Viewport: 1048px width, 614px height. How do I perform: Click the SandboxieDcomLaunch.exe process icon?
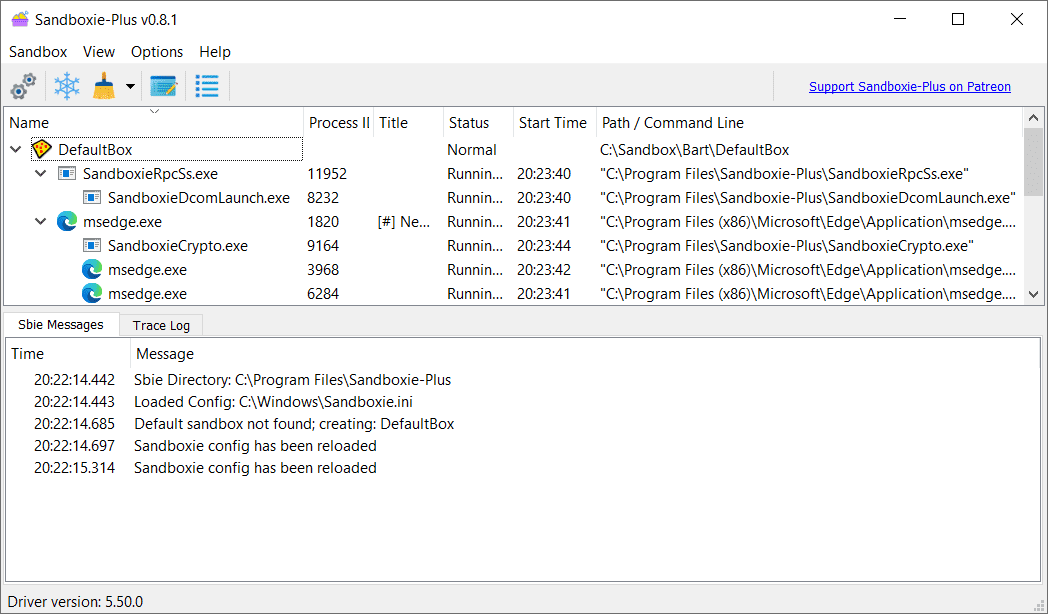[92, 198]
